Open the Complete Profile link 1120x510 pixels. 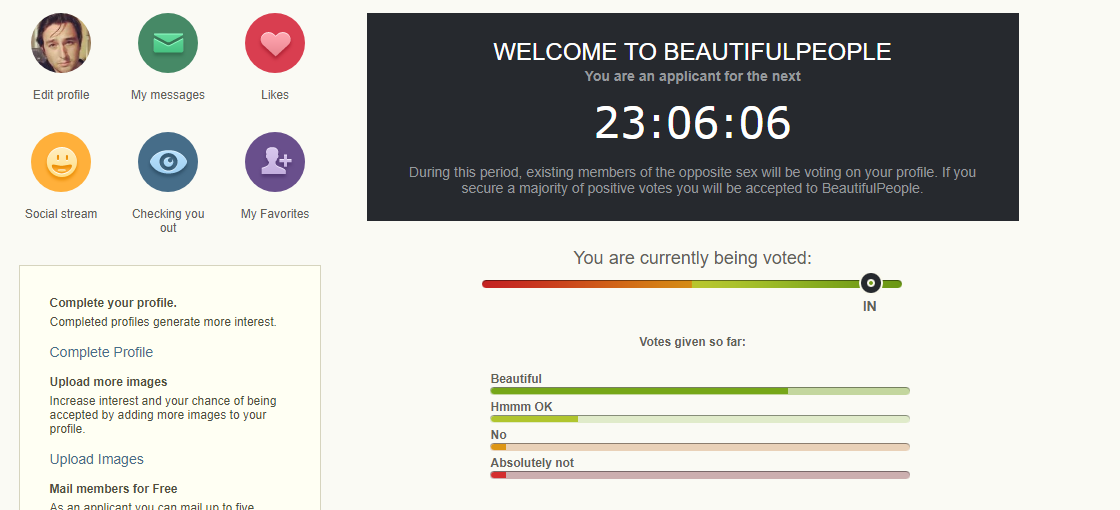click(101, 352)
